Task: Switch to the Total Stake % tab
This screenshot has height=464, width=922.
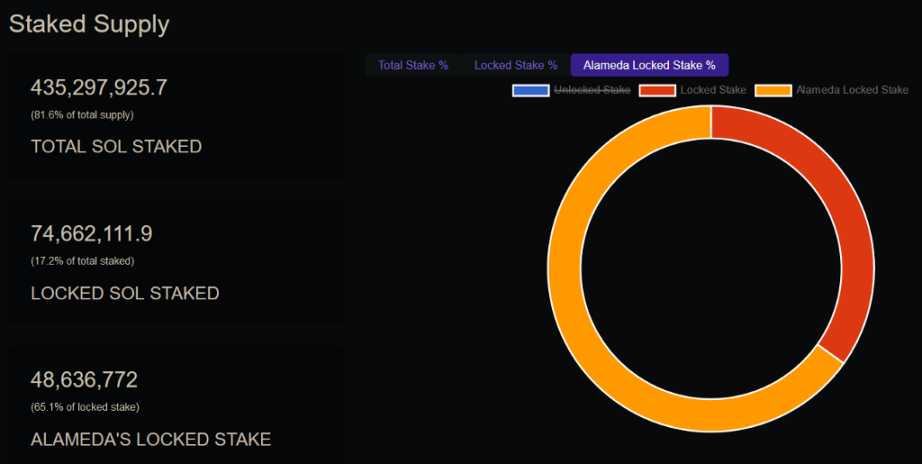Action: point(413,65)
